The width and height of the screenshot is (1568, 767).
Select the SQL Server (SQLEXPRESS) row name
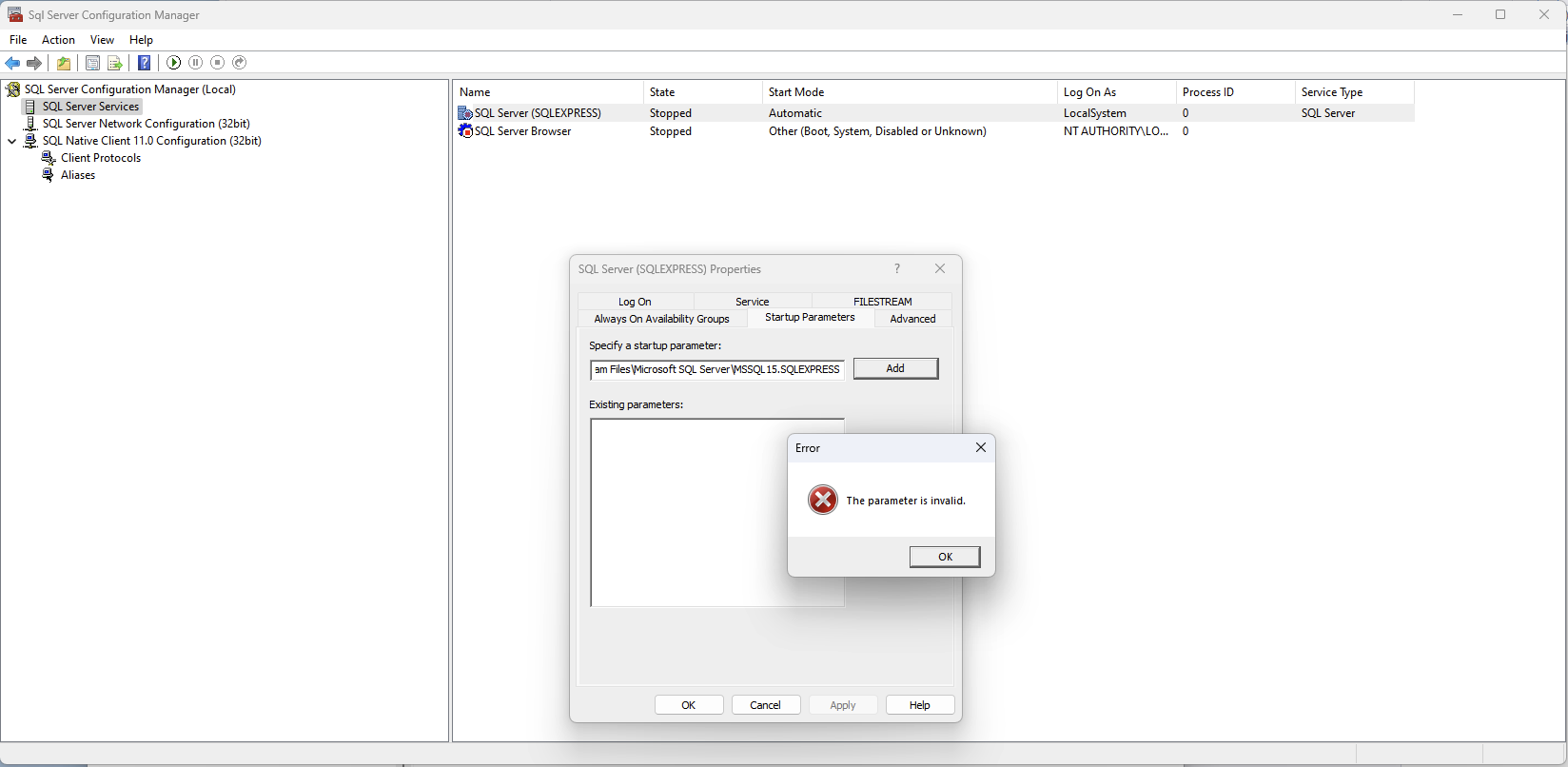tap(538, 113)
